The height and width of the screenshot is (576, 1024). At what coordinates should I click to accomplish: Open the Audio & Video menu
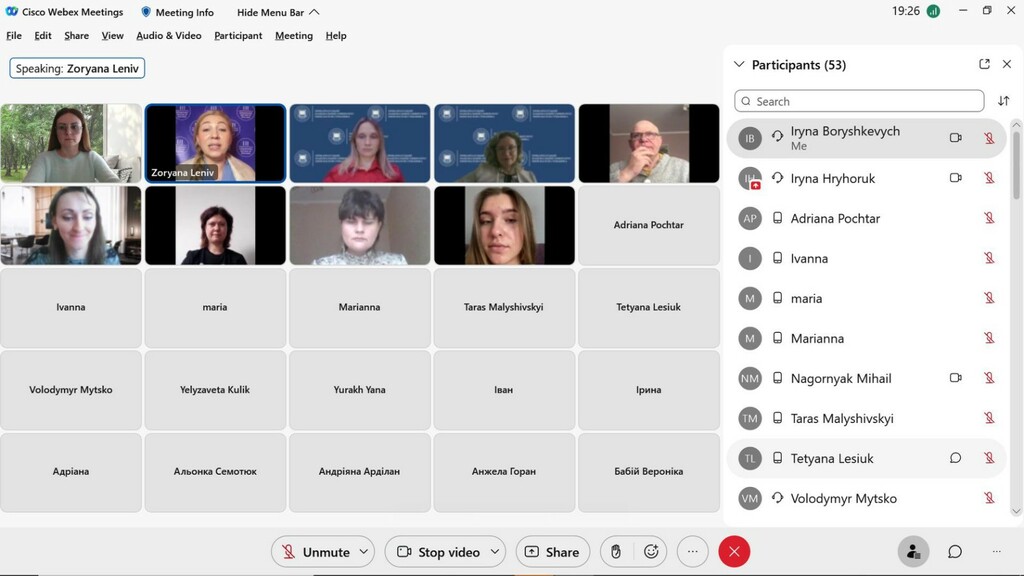click(x=168, y=36)
